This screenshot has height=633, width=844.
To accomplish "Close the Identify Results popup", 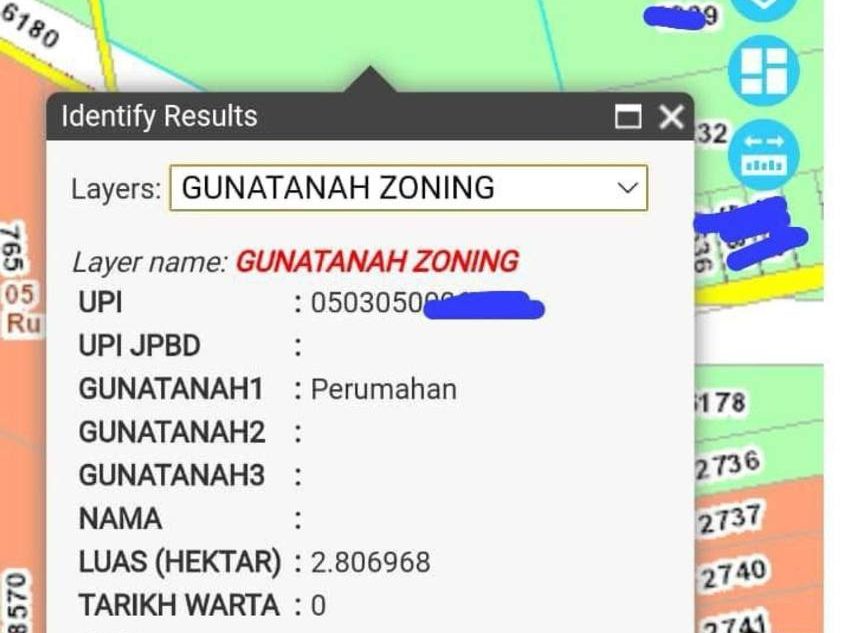I will click(671, 116).
